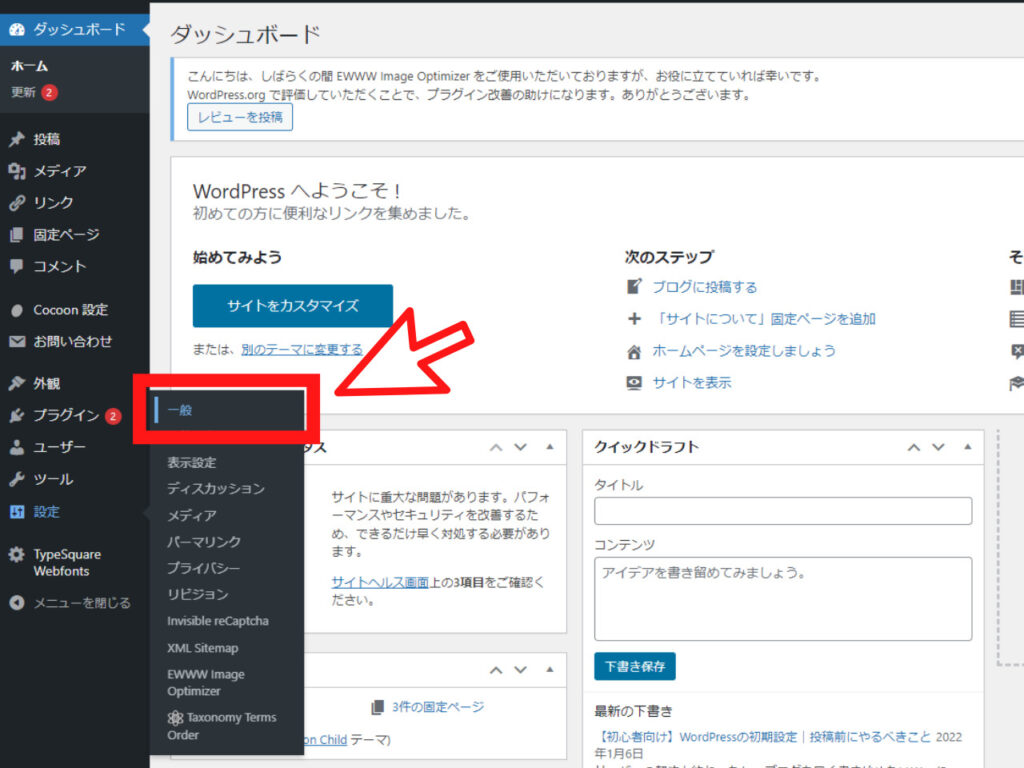The width and height of the screenshot is (1024, 768).
Task: Select the ツール wrench icon
Action: click(x=17, y=479)
